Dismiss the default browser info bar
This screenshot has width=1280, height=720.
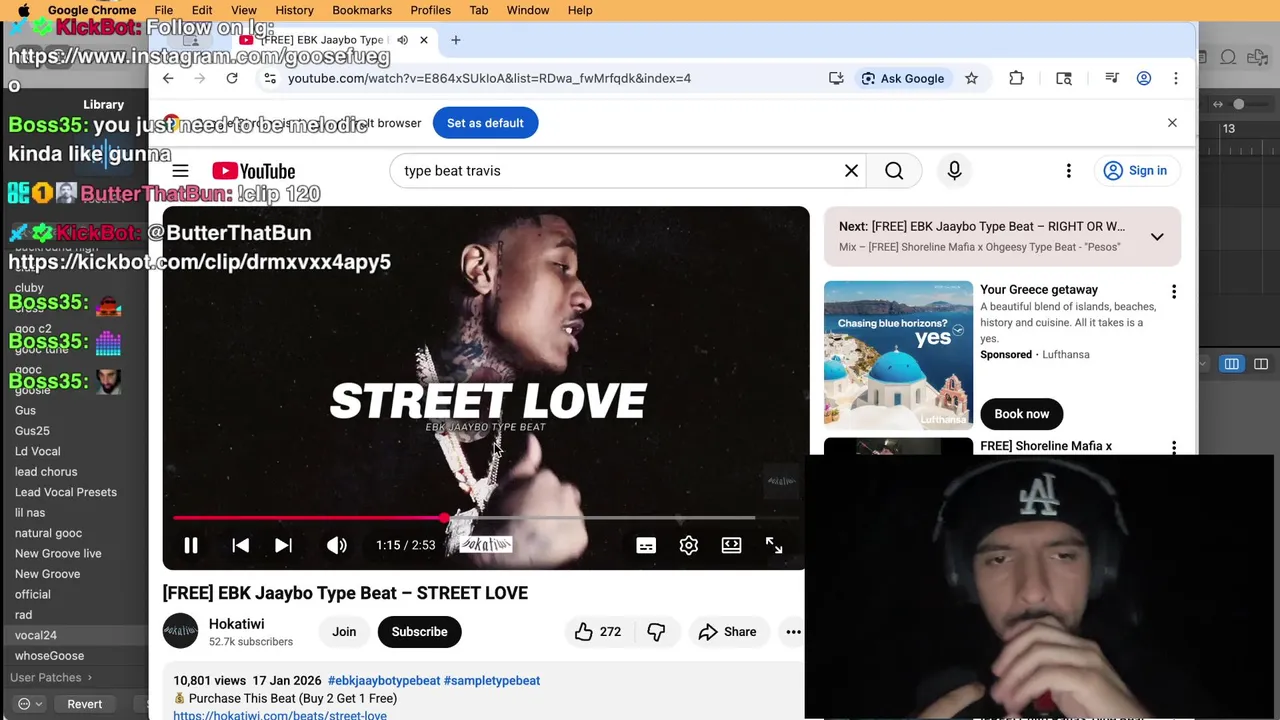point(1172,123)
